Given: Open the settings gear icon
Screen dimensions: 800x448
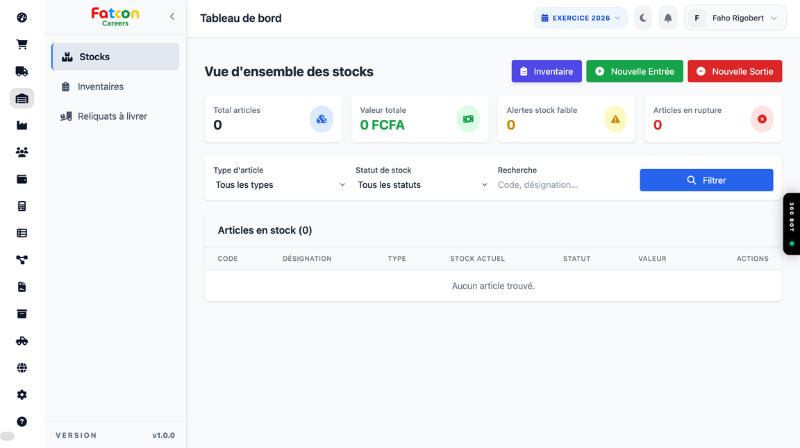Looking at the screenshot, I should [x=22, y=395].
